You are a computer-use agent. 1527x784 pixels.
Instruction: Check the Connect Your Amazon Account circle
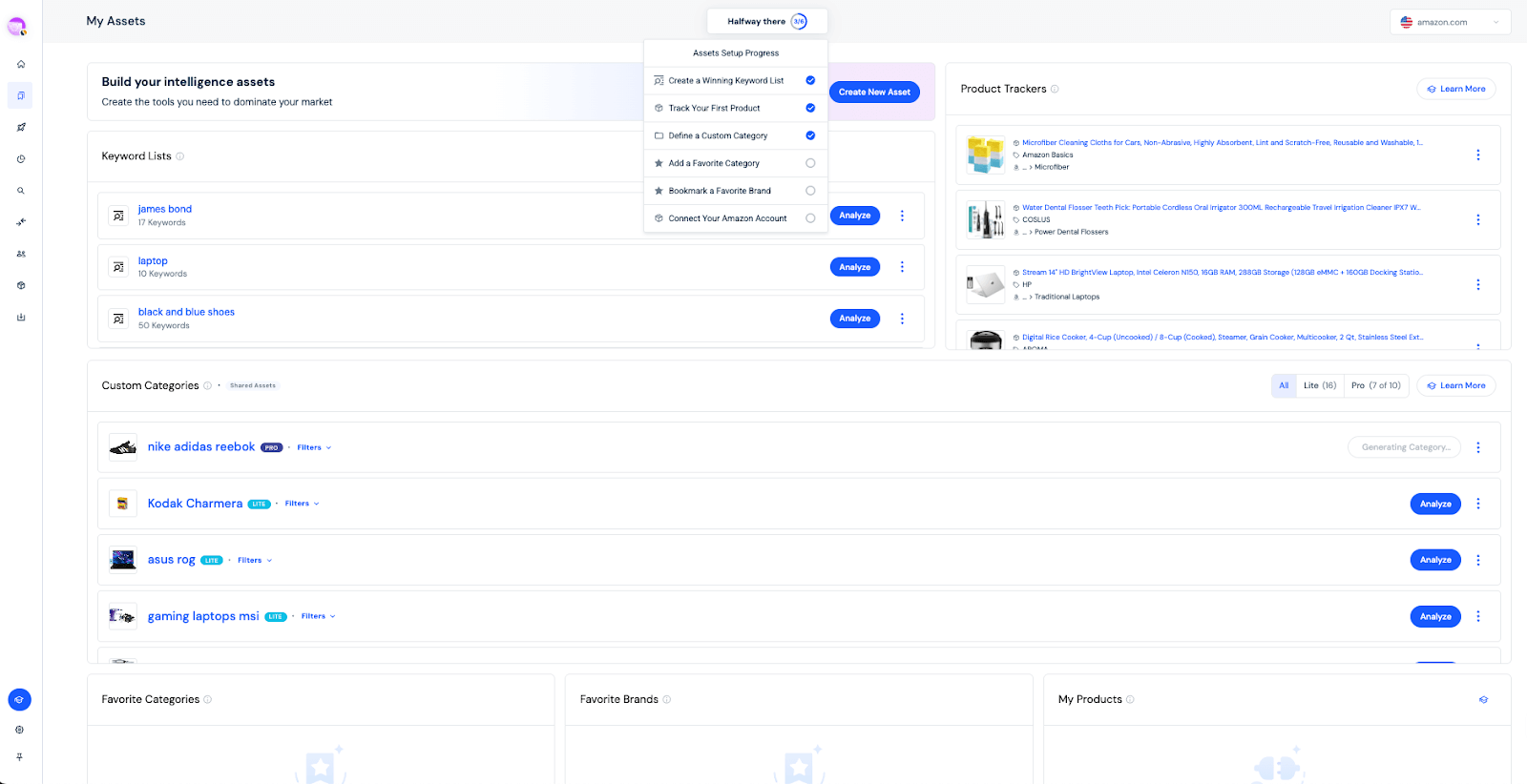click(810, 218)
